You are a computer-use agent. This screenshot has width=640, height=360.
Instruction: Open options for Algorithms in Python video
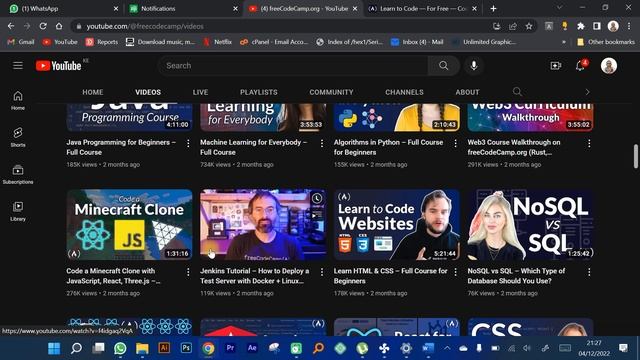coord(456,143)
